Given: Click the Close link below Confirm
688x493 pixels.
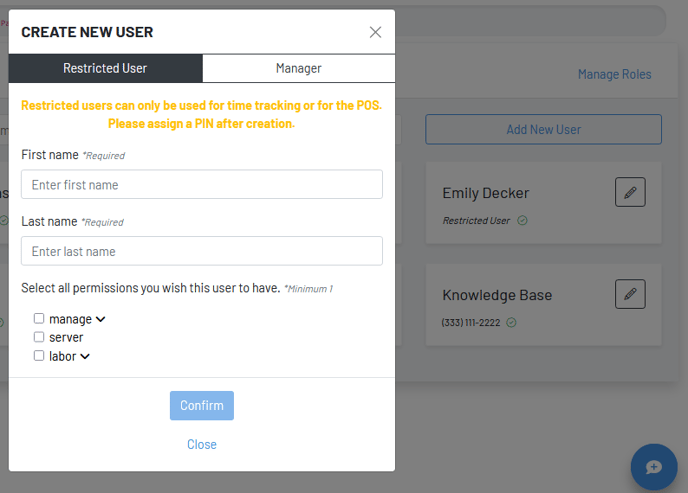Looking at the screenshot, I should 202,444.
